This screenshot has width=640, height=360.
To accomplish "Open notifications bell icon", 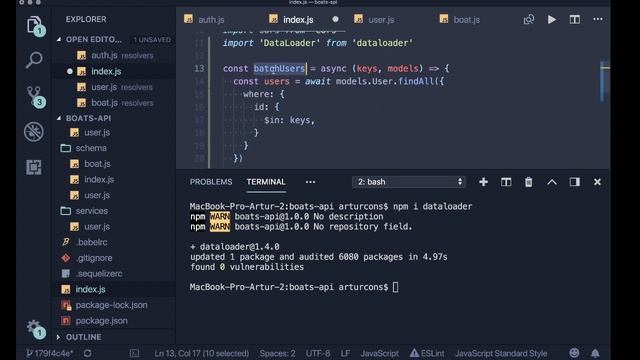I will [x=595, y=353].
